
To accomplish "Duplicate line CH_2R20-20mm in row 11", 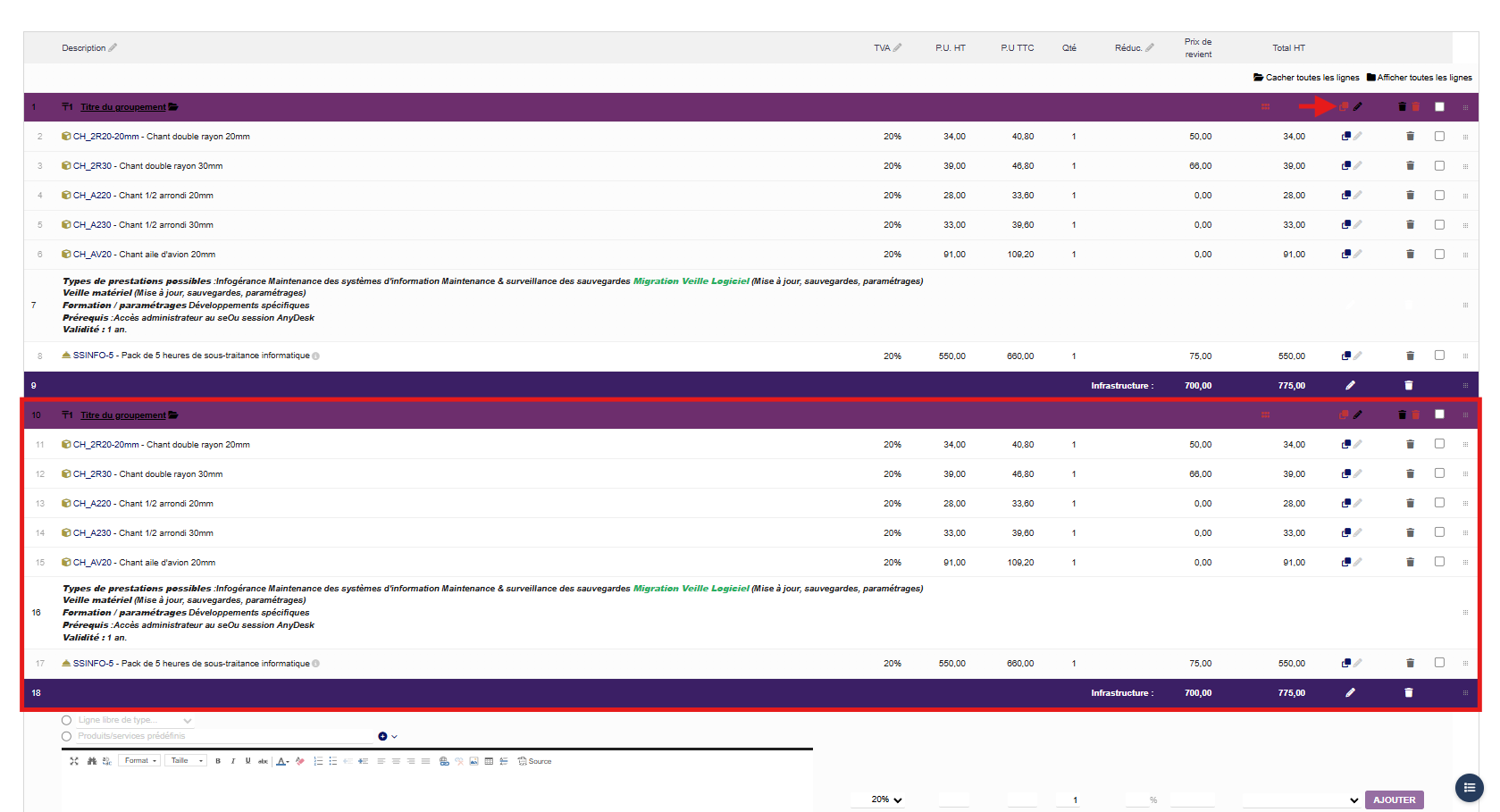I will click(x=1346, y=444).
